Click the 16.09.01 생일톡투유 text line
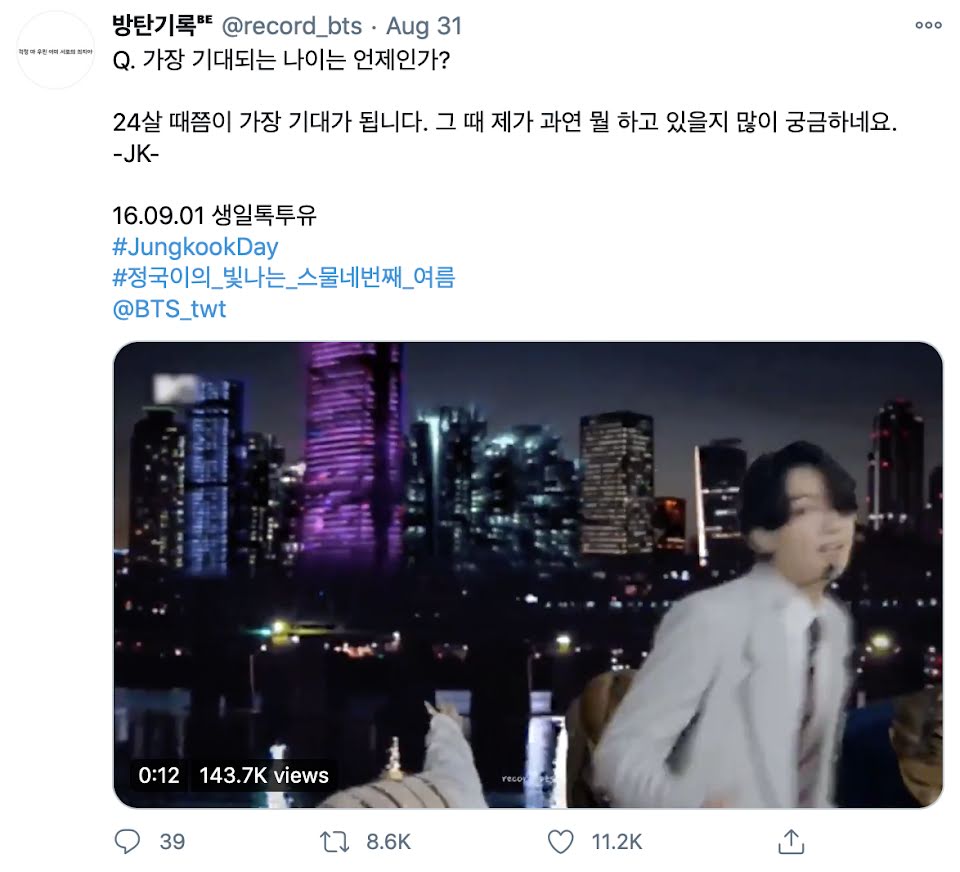 214,215
